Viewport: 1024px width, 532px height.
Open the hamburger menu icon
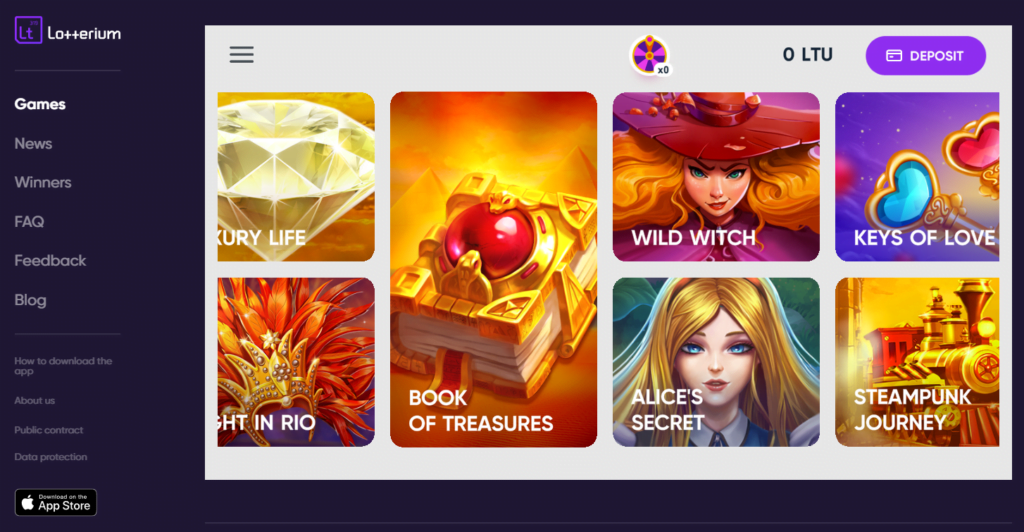point(241,55)
